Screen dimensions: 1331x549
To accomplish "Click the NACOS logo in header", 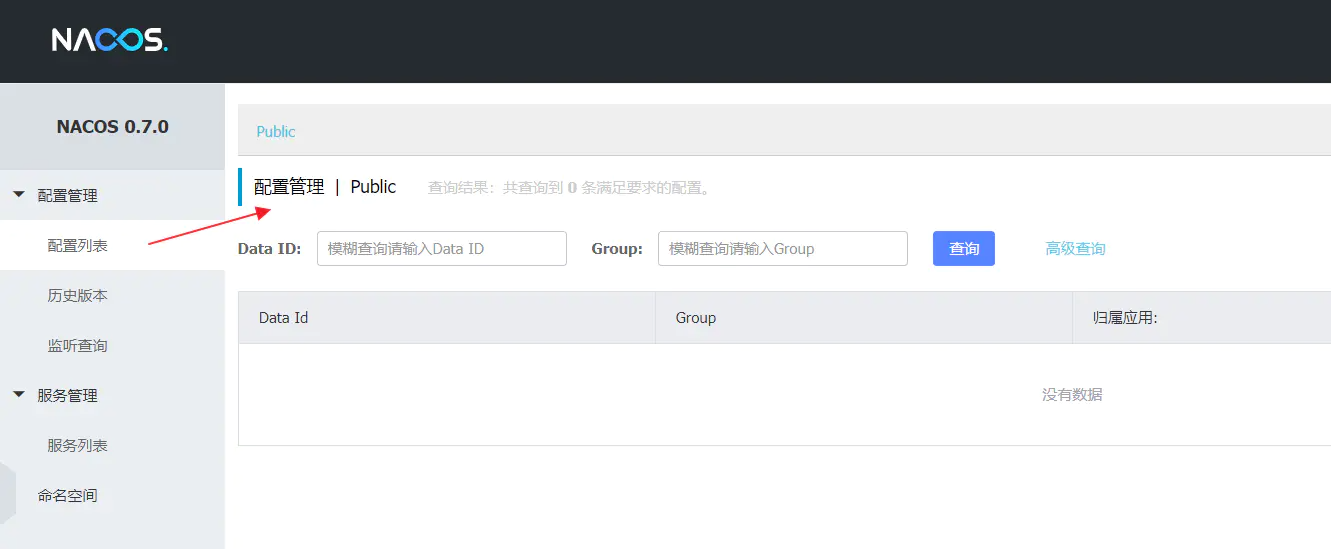I will [x=110, y=40].
